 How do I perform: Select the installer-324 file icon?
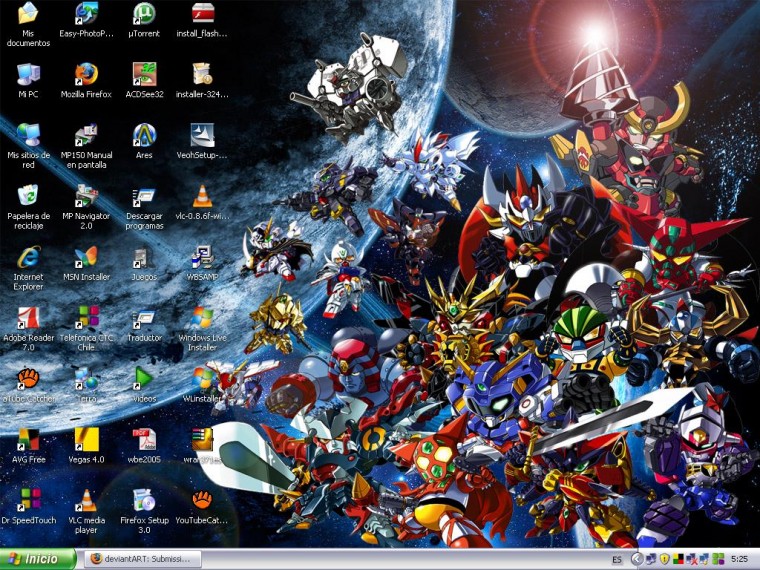[203, 74]
